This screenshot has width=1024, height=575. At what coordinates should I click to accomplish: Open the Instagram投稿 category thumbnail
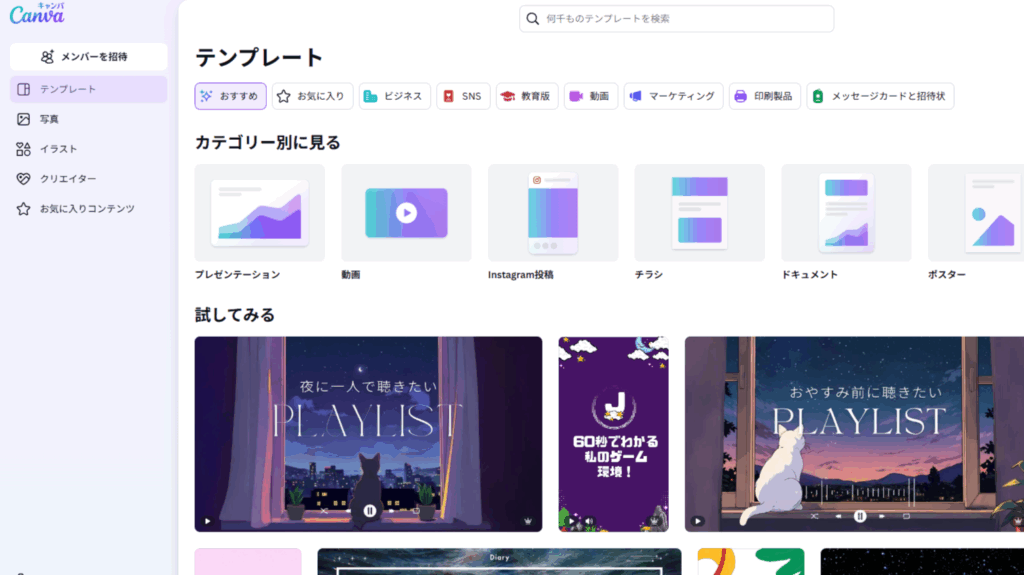pyautogui.click(x=552, y=213)
